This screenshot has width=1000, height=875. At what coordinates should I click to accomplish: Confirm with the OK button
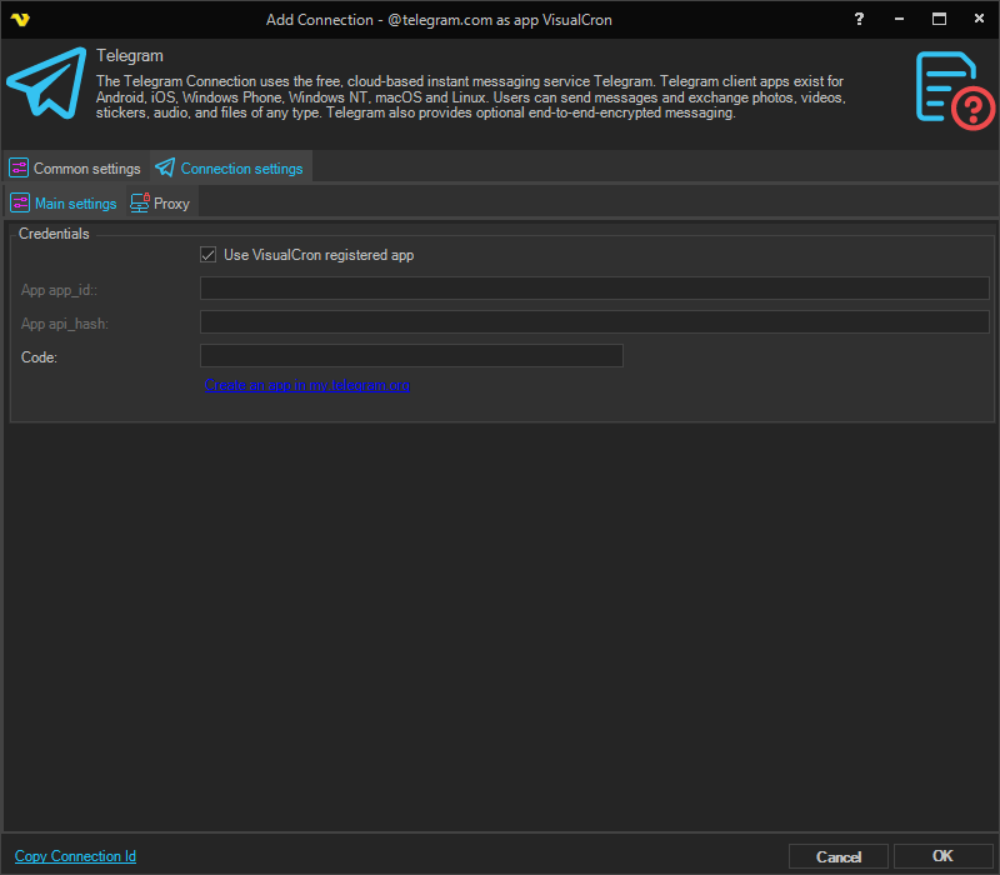point(942,856)
